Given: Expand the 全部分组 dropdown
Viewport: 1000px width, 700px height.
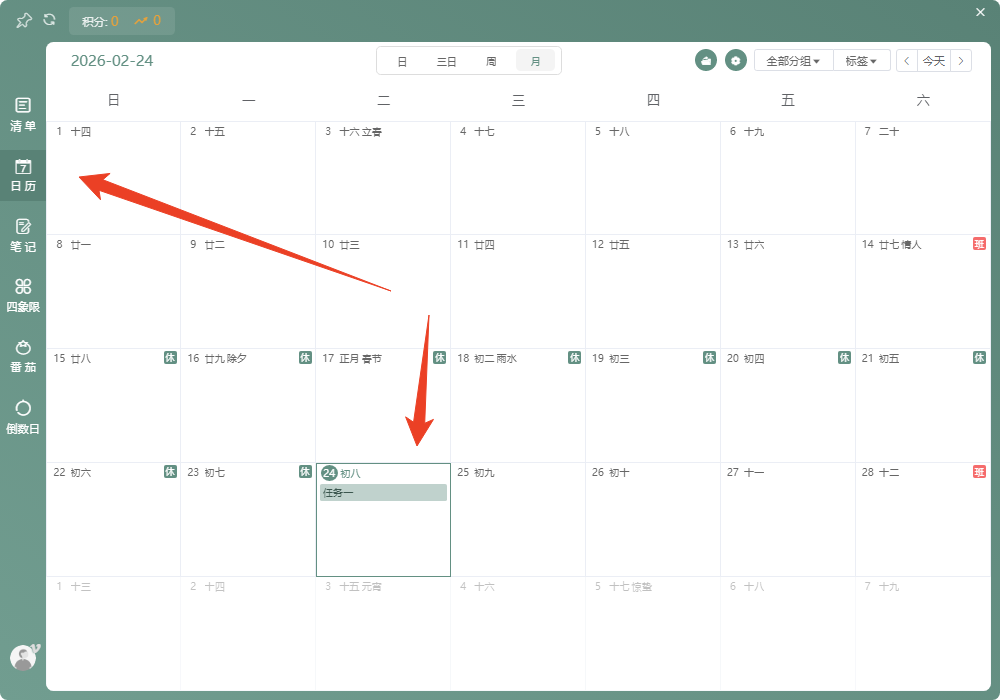Looking at the screenshot, I should [793, 61].
